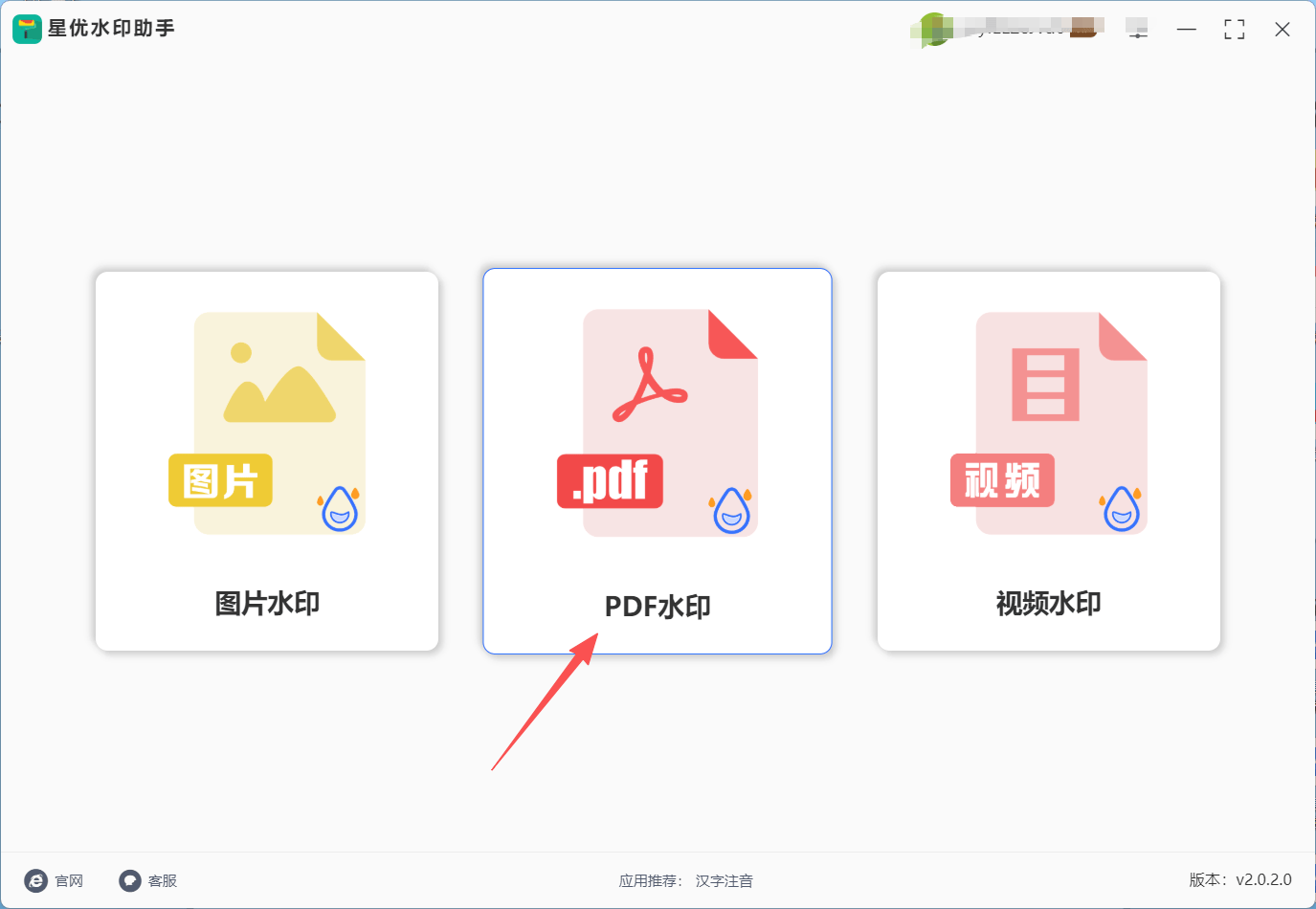Select the 视频水印 label
Screen dimensions: 1316x909
click(x=1049, y=604)
